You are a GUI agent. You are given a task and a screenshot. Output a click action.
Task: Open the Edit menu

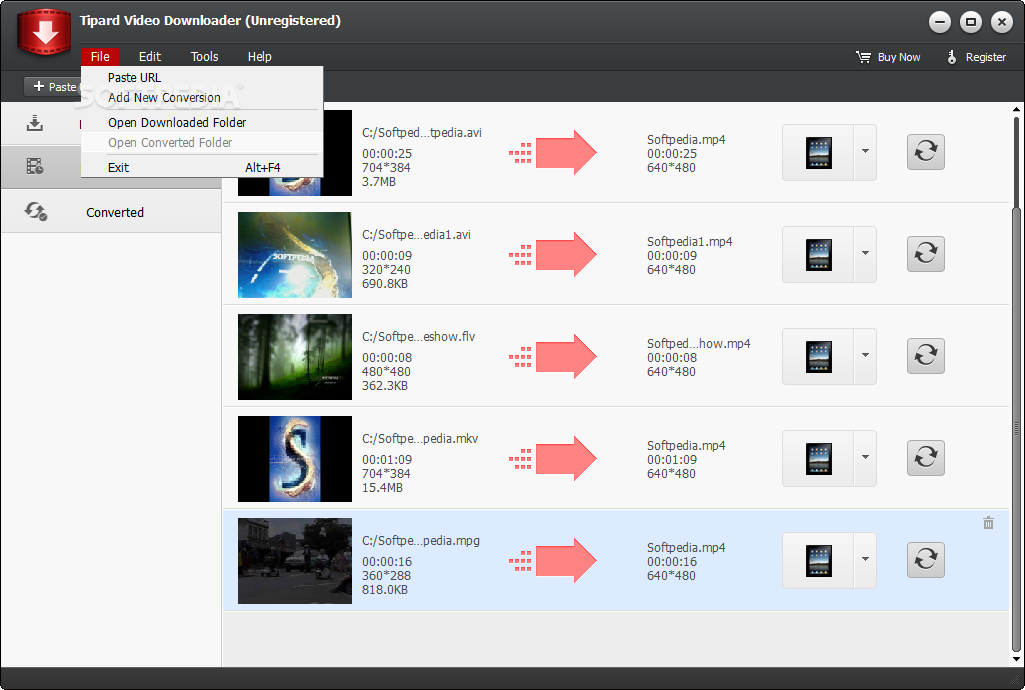(x=150, y=57)
